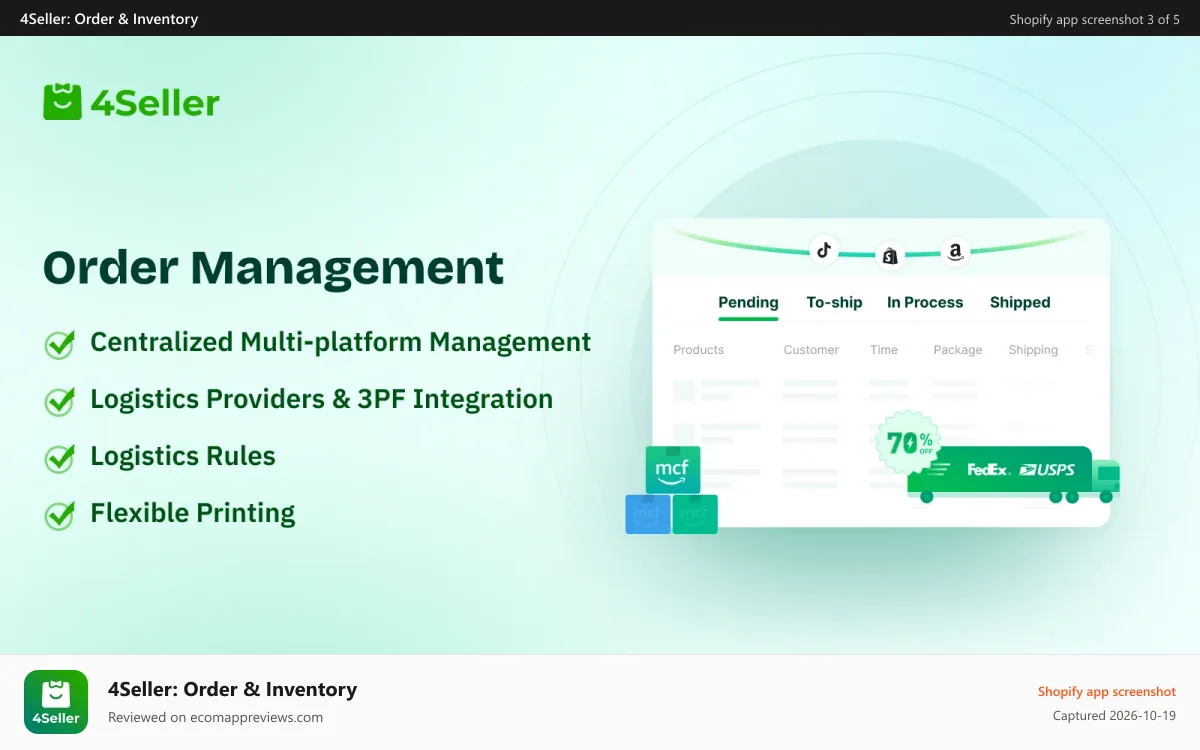The height and width of the screenshot is (750, 1200).
Task: Click the Shopify bag platform icon
Action: (889, 256)
